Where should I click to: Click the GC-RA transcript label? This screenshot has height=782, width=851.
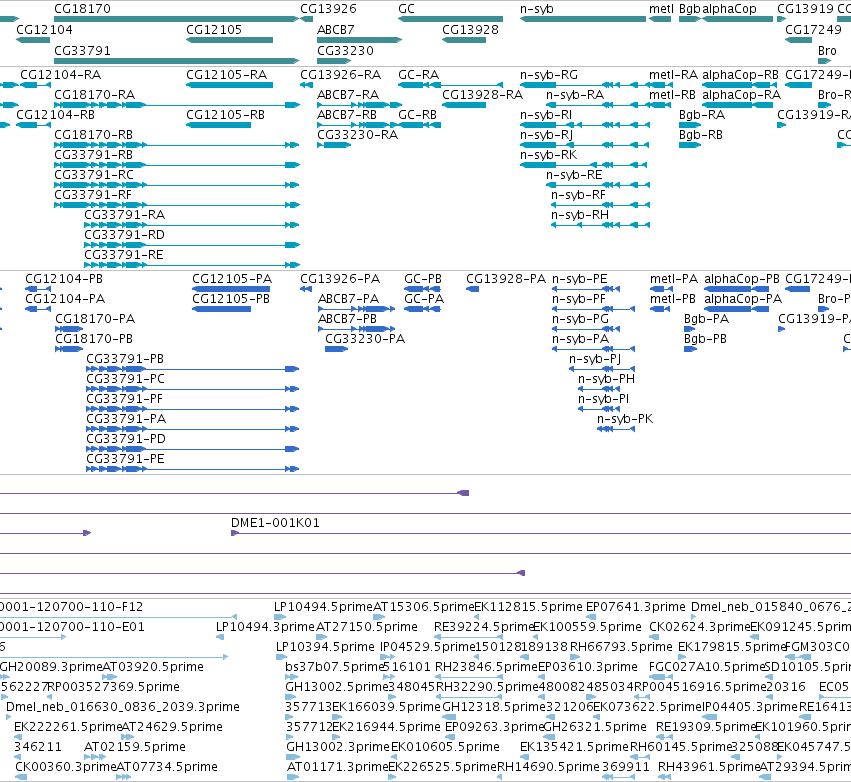pos(418,75)
